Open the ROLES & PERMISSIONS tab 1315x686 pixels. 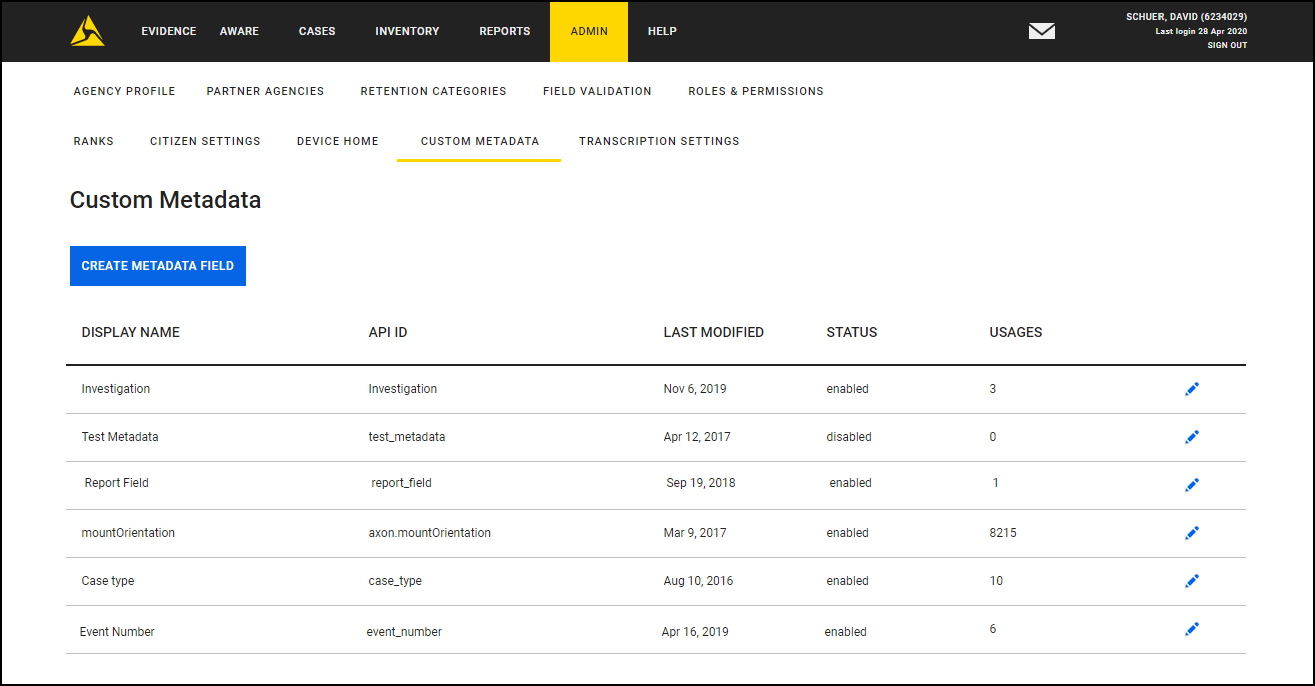tap(756, 91)
